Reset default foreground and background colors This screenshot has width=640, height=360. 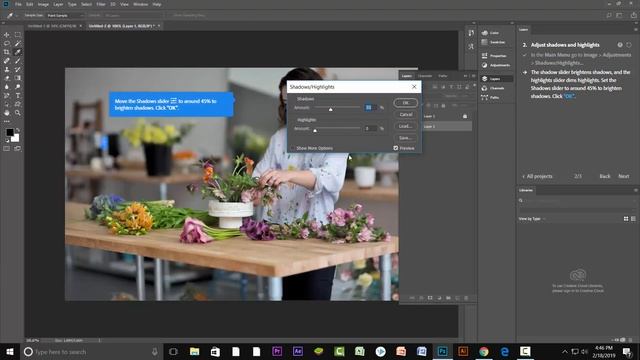(x=7, y=140)
